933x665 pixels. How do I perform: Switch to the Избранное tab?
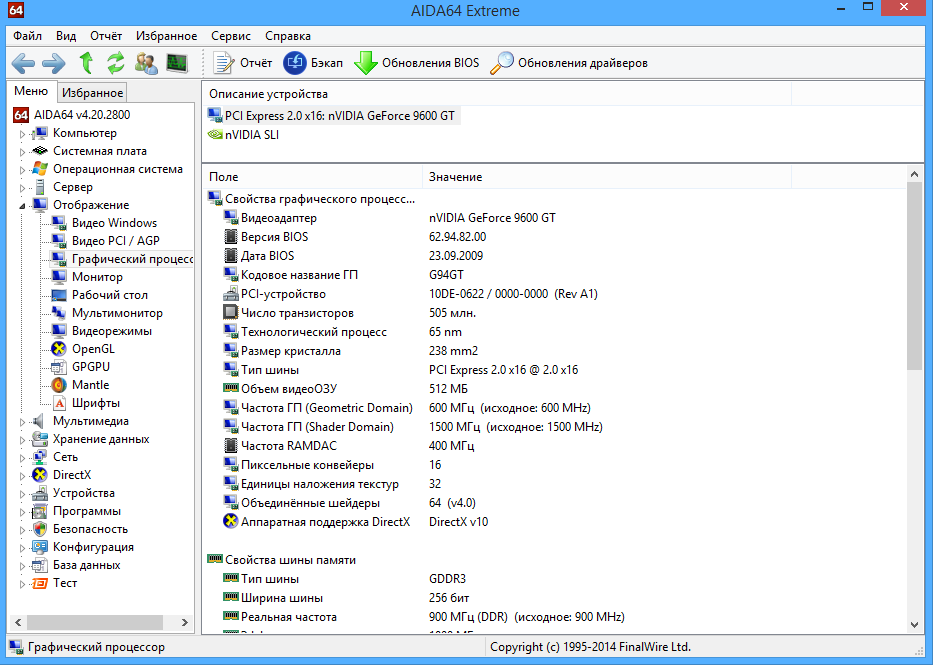click(x=92, y=93)
